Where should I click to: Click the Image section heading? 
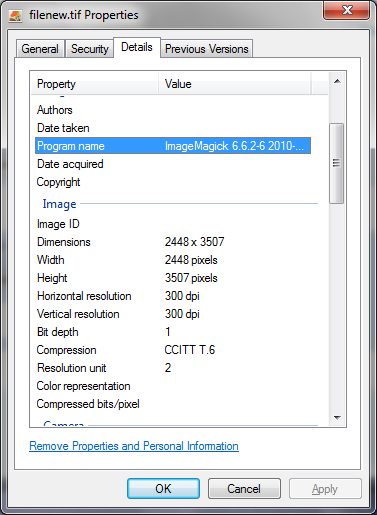click(59, 204)
